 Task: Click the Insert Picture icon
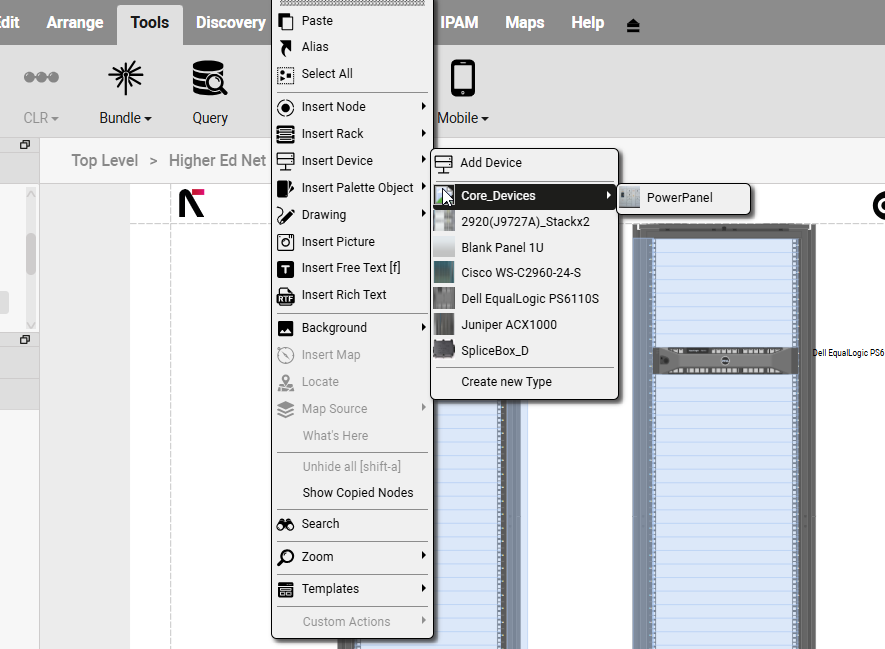285,242
